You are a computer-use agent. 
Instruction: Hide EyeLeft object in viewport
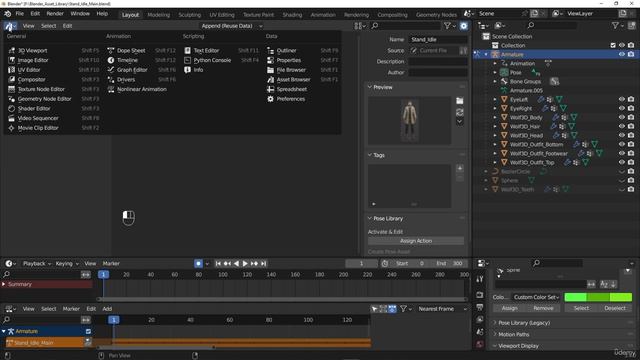pyautogui.click(x=622, y=99)
